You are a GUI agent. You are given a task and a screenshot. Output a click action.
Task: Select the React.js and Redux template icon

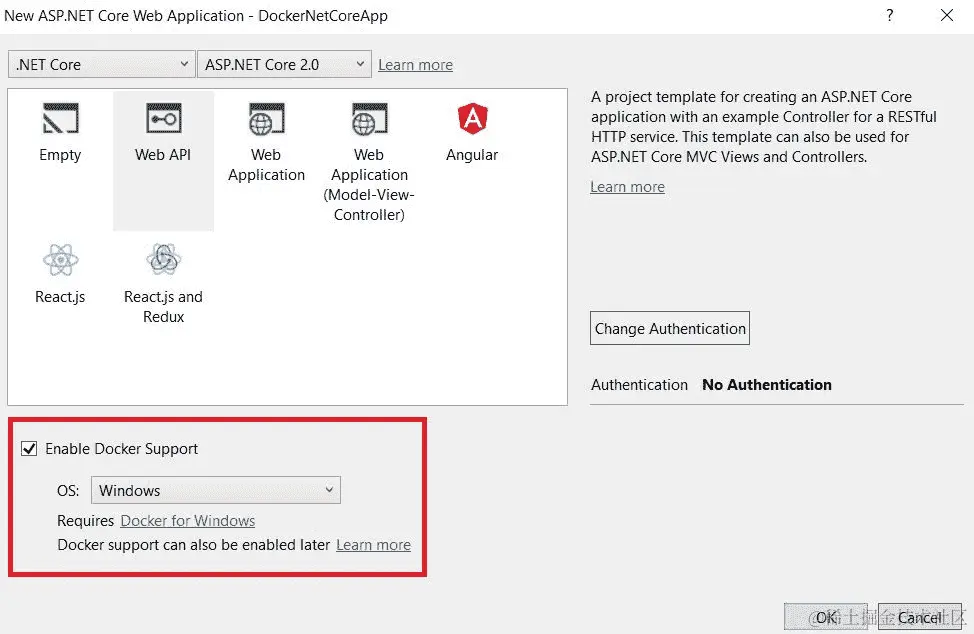pos(163,260)
